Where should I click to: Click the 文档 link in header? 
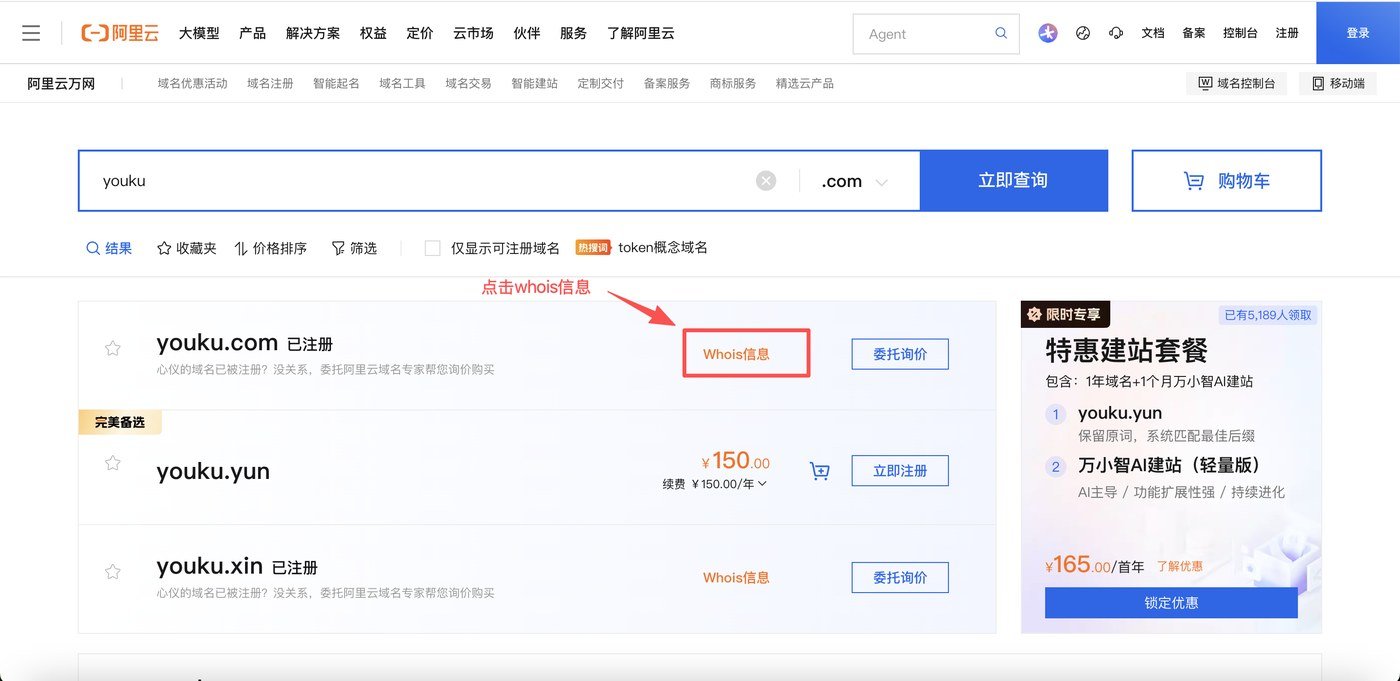point(1153,33)
